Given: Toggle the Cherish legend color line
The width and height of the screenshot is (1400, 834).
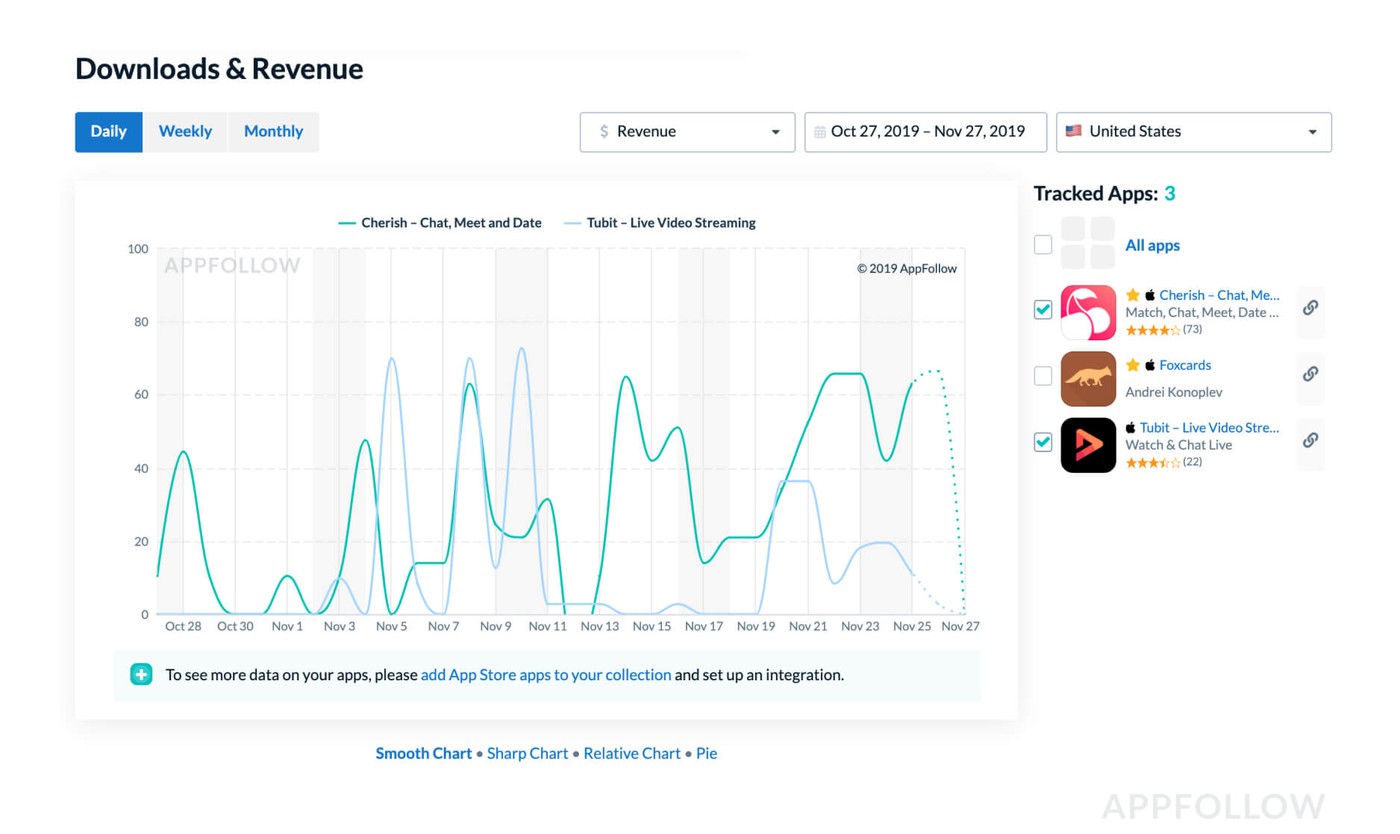Looking at the screenshot, I should 347,223.
